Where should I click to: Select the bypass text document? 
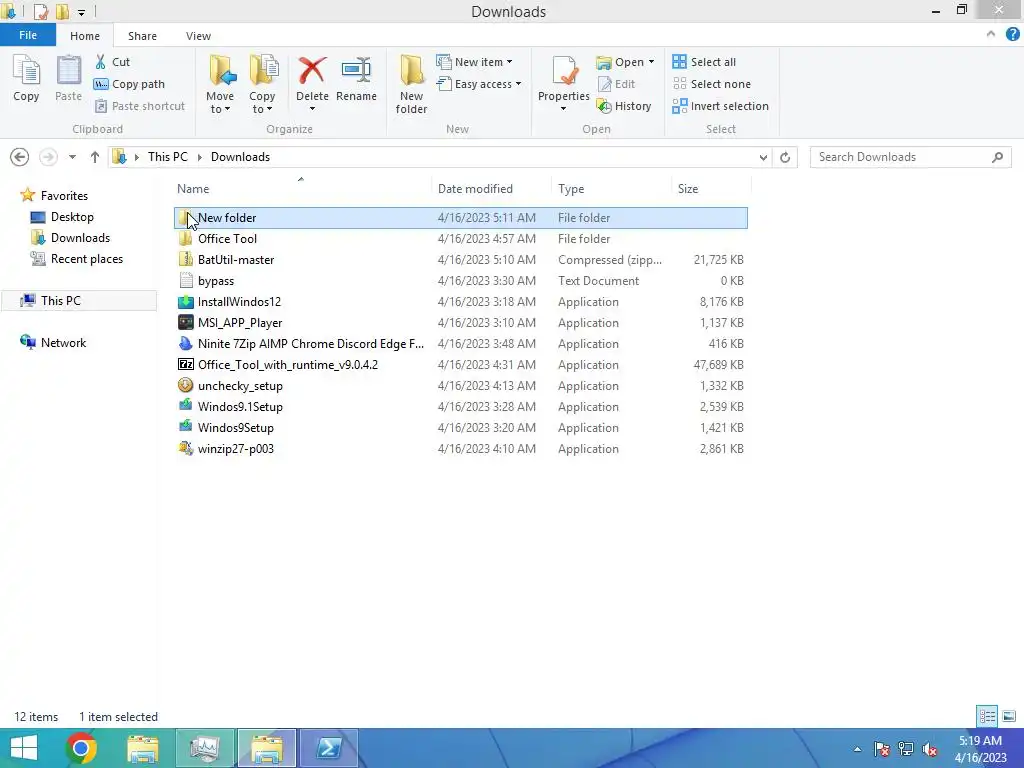point(460,281)
